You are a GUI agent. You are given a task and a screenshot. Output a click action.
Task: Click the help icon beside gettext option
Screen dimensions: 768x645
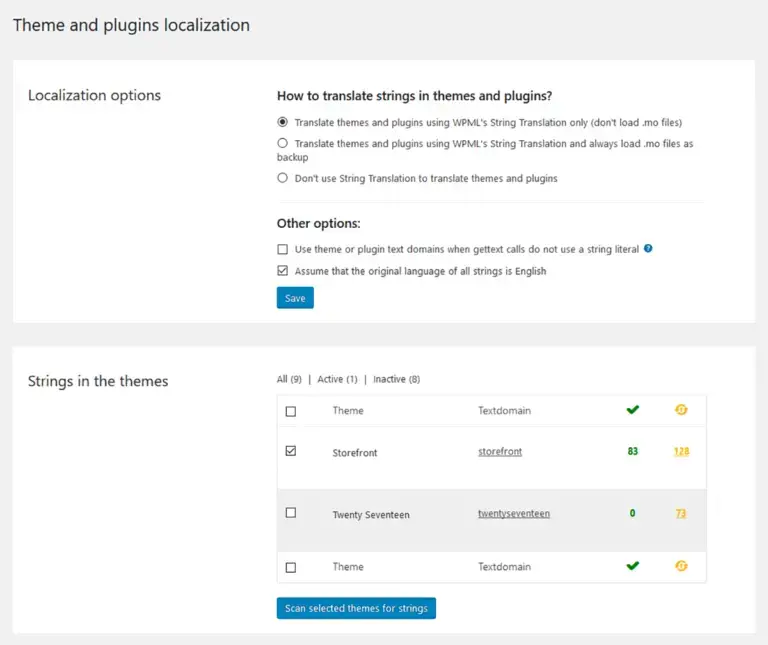(648, 248)
